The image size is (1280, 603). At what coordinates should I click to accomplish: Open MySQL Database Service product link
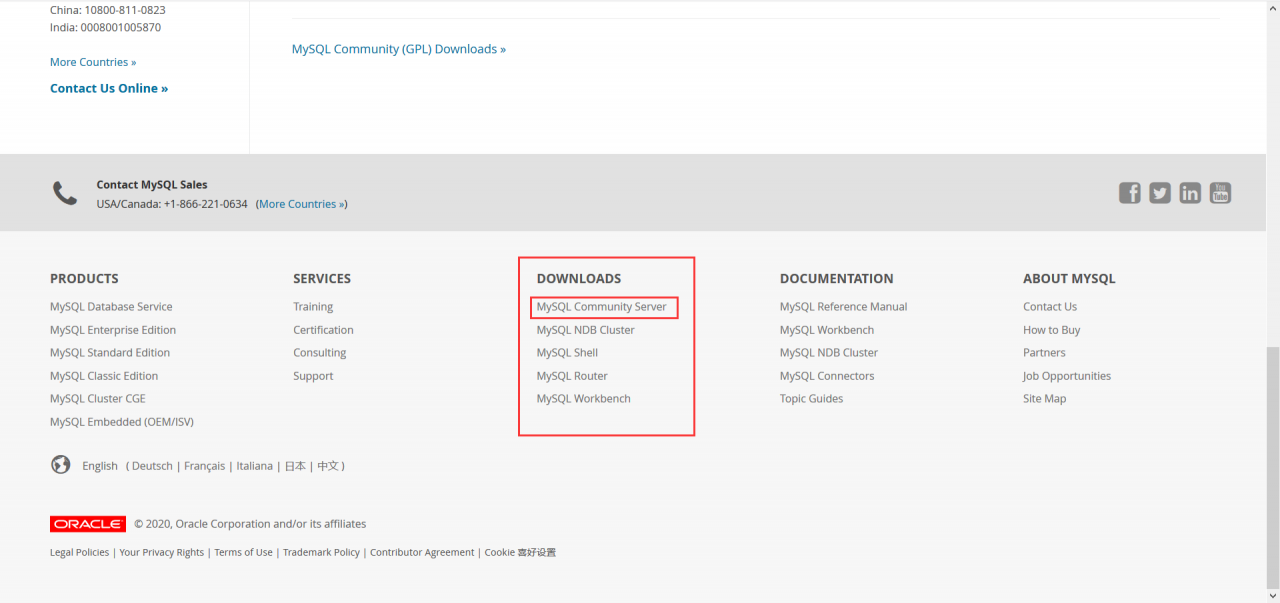[111, 307]
